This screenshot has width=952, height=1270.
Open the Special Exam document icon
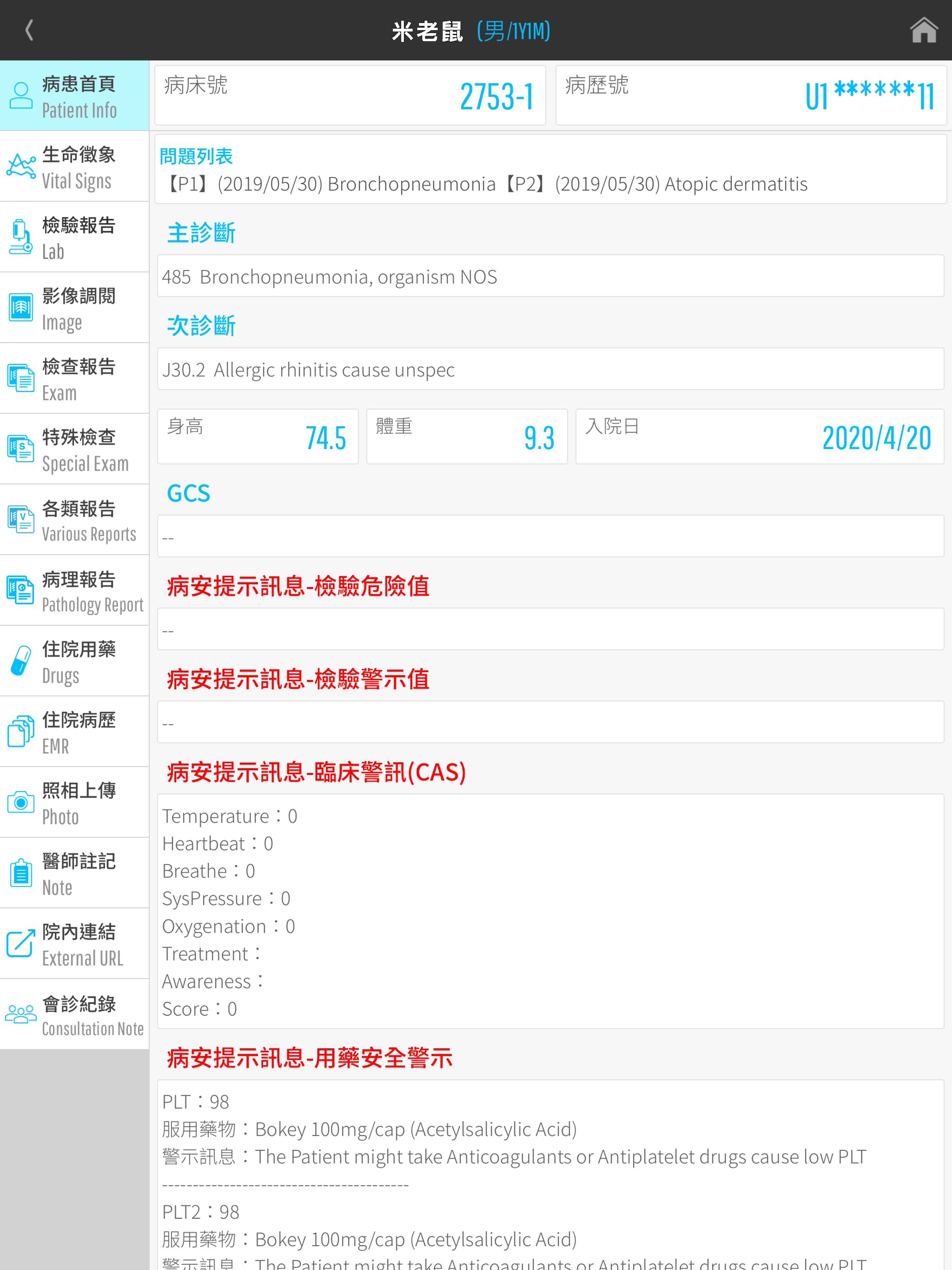click(21, 449)
